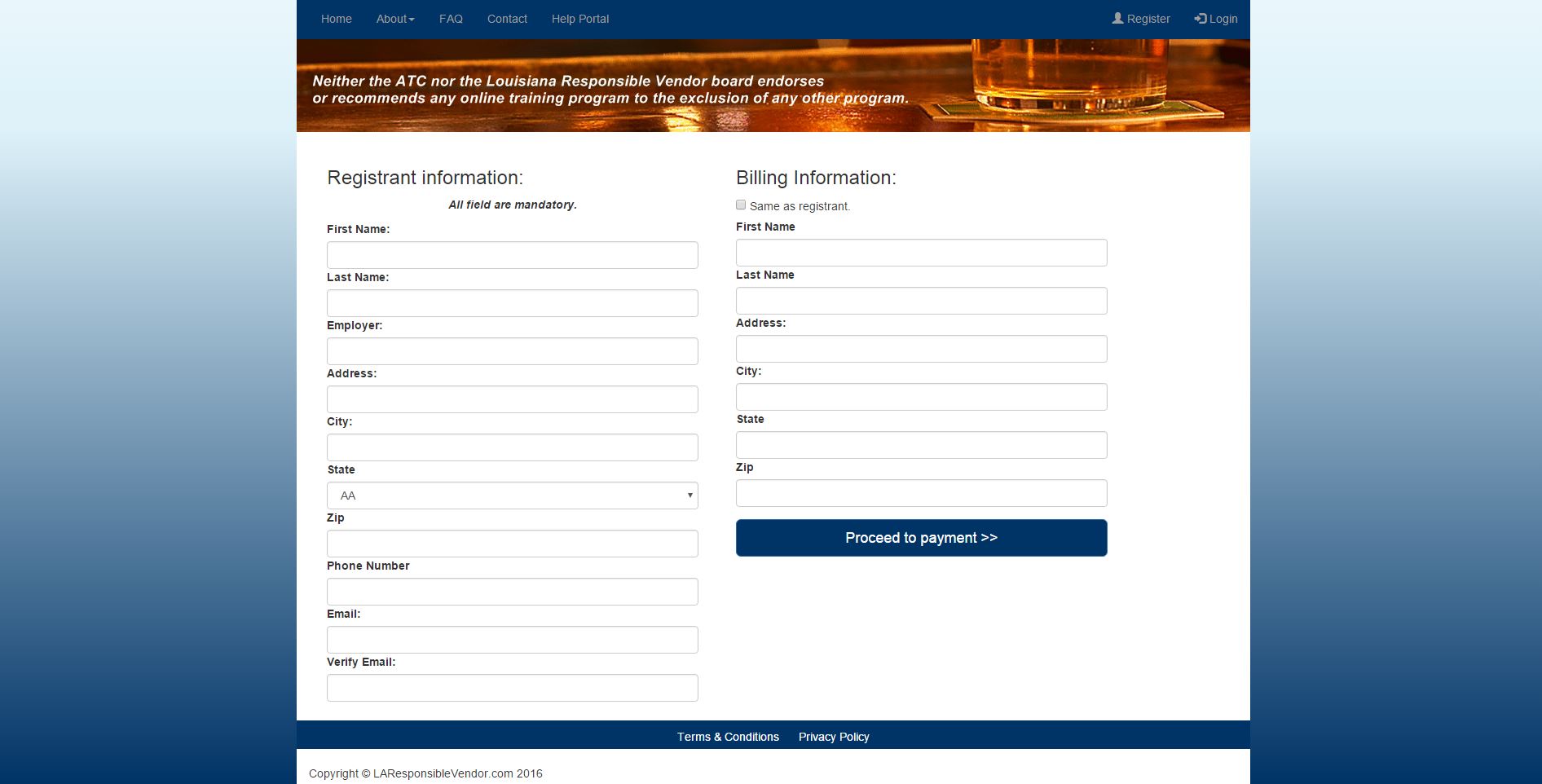Open the FAQ page
This screenshot has height=784, width=1542.
(451, 19)
